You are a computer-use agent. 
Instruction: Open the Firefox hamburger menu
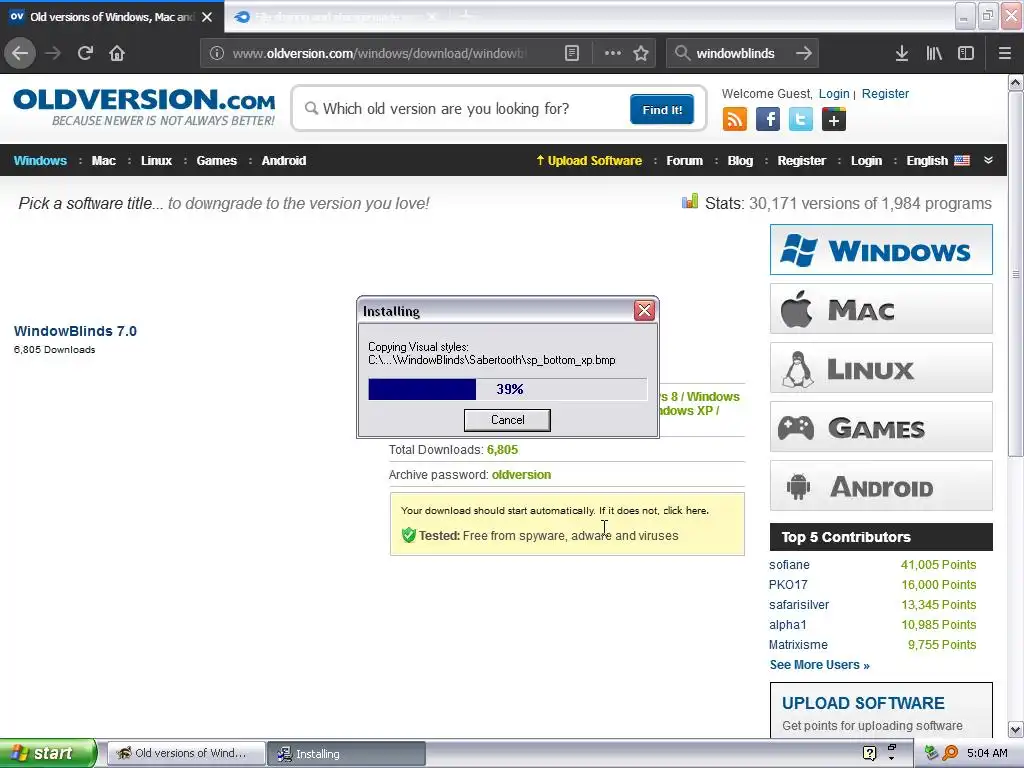pyautogui.click(x=1004, y=53)
